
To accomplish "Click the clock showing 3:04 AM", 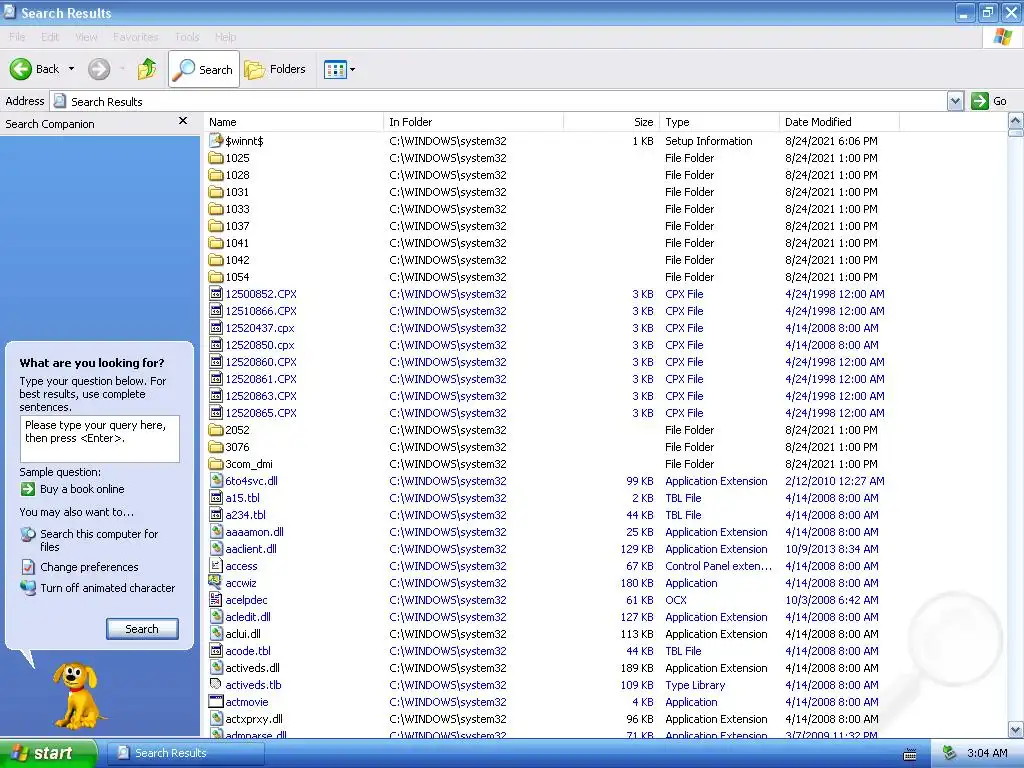I will coord(987,753).
